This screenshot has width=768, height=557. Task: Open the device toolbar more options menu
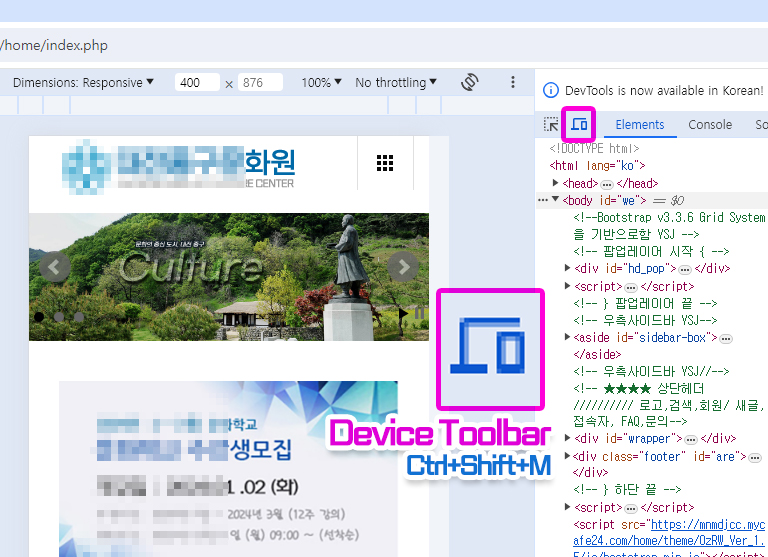(x=513, y=82)
